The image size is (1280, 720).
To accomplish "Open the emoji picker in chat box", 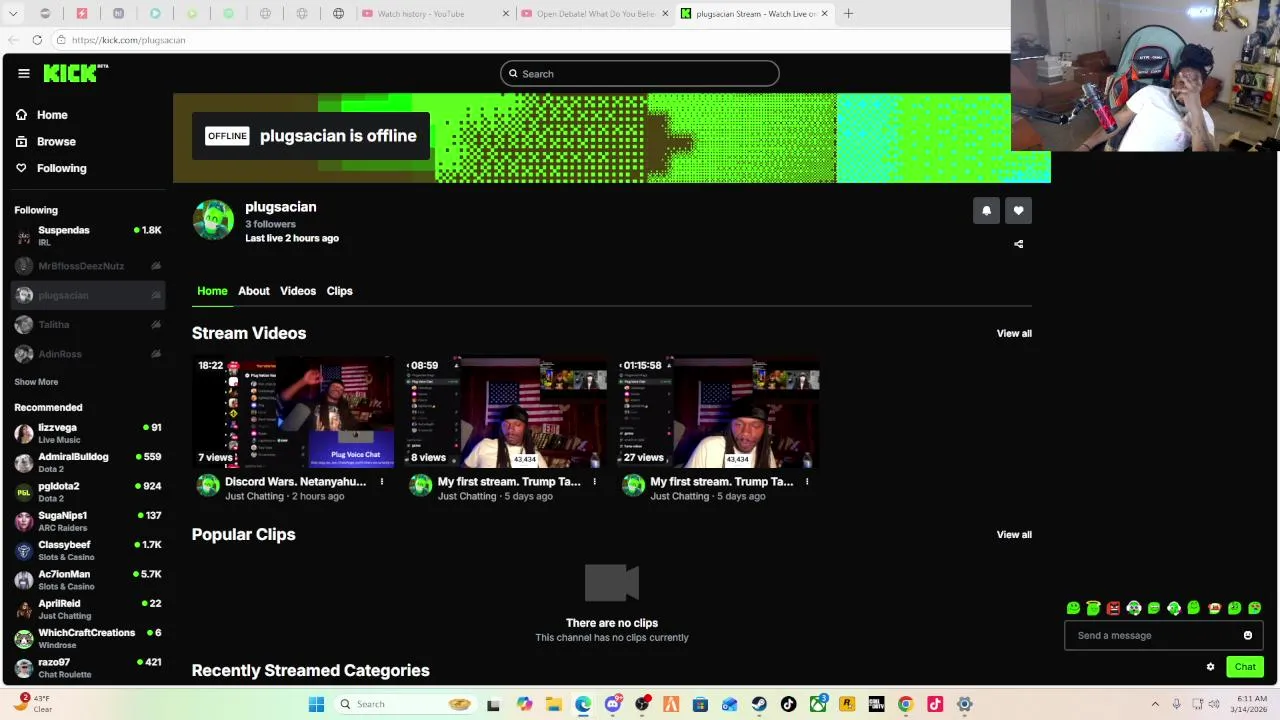I will click(1247, 635).
